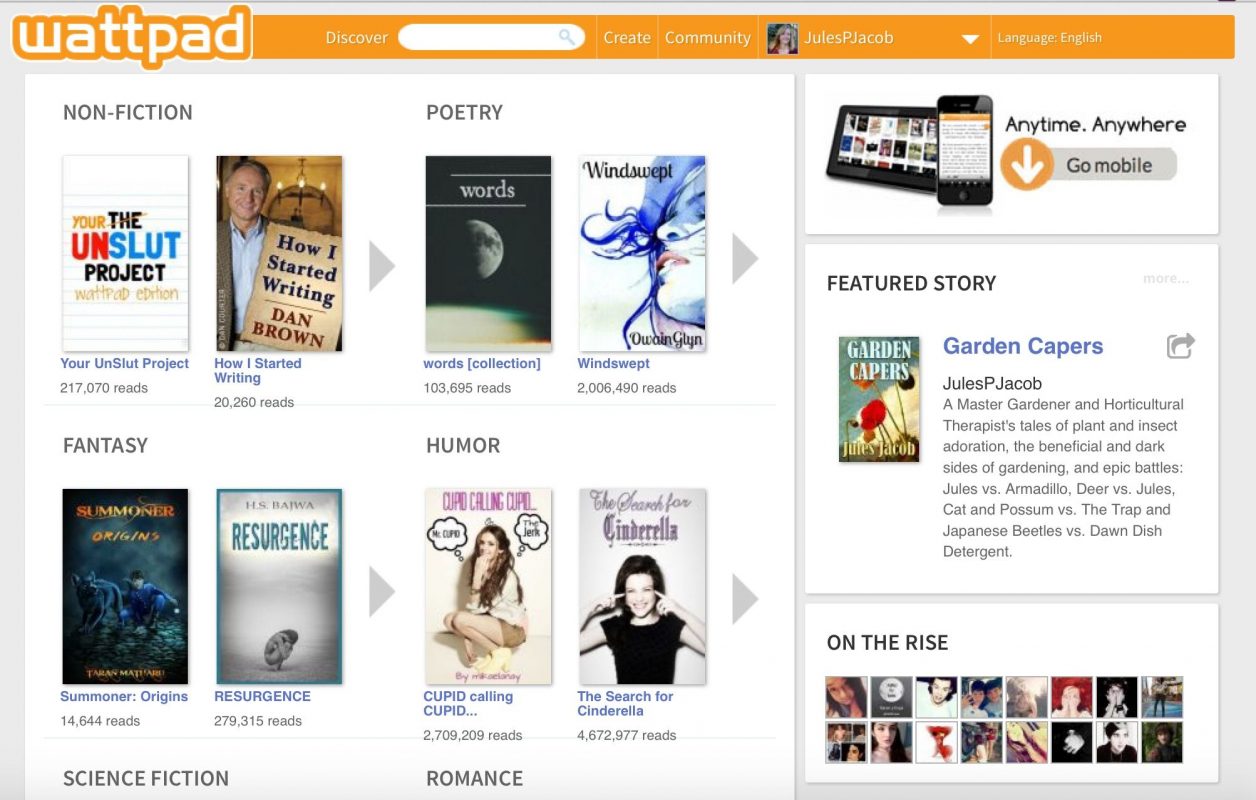Click the HUMOR section heading
The image size is (1256, 800).
(x=463, y=446)
